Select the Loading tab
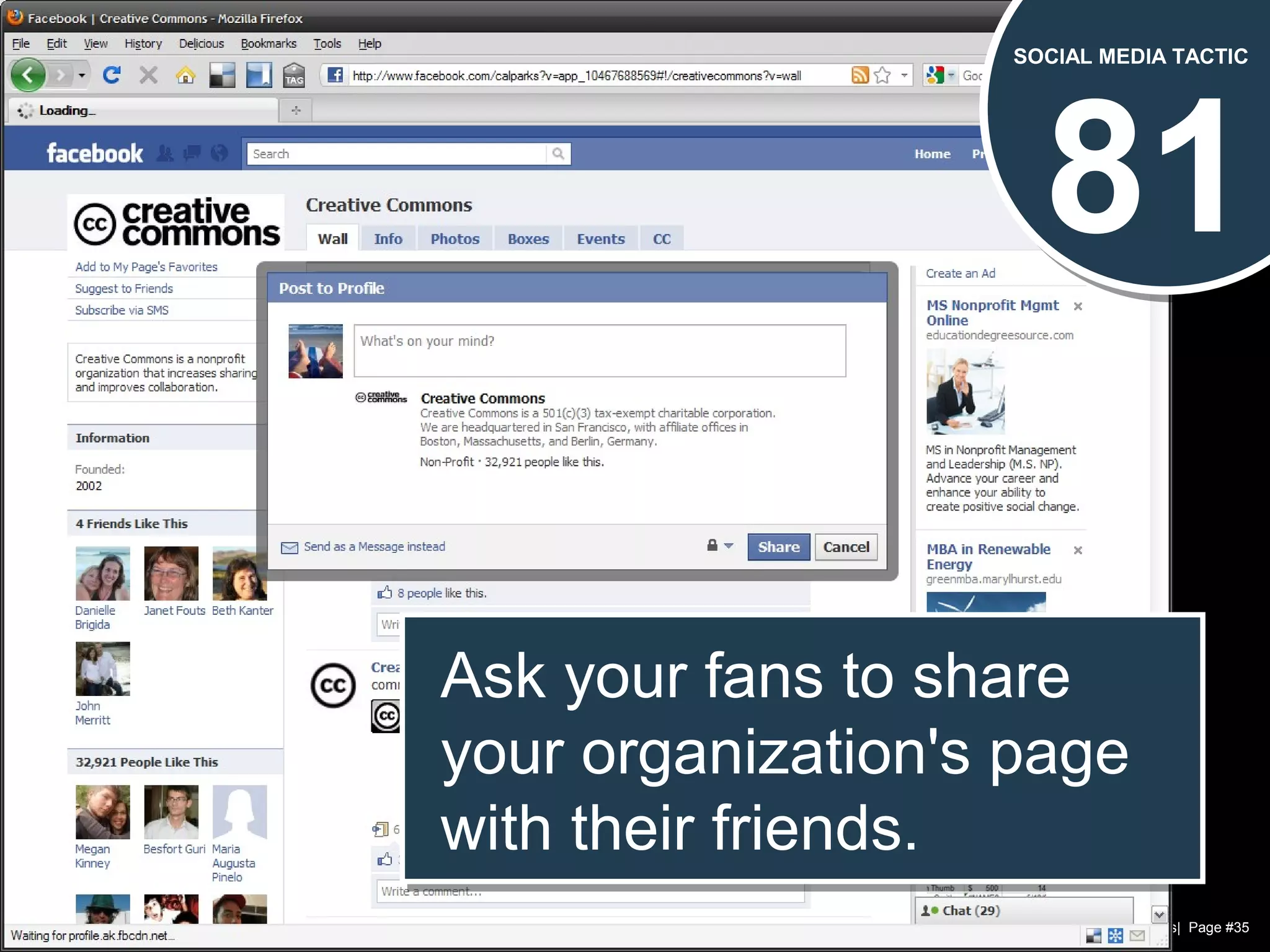Screen dimensions: 1270x952 tap(143, 110)
